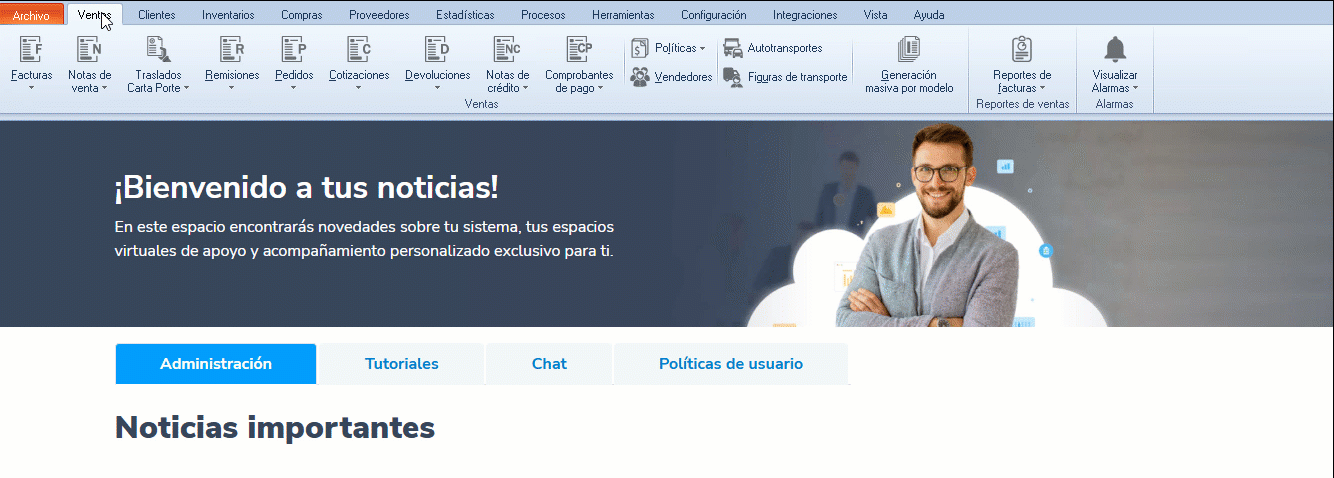Select the Traslados Carta Porte icon
Screen dimensions: 1334x478
(x=158, y=49)
